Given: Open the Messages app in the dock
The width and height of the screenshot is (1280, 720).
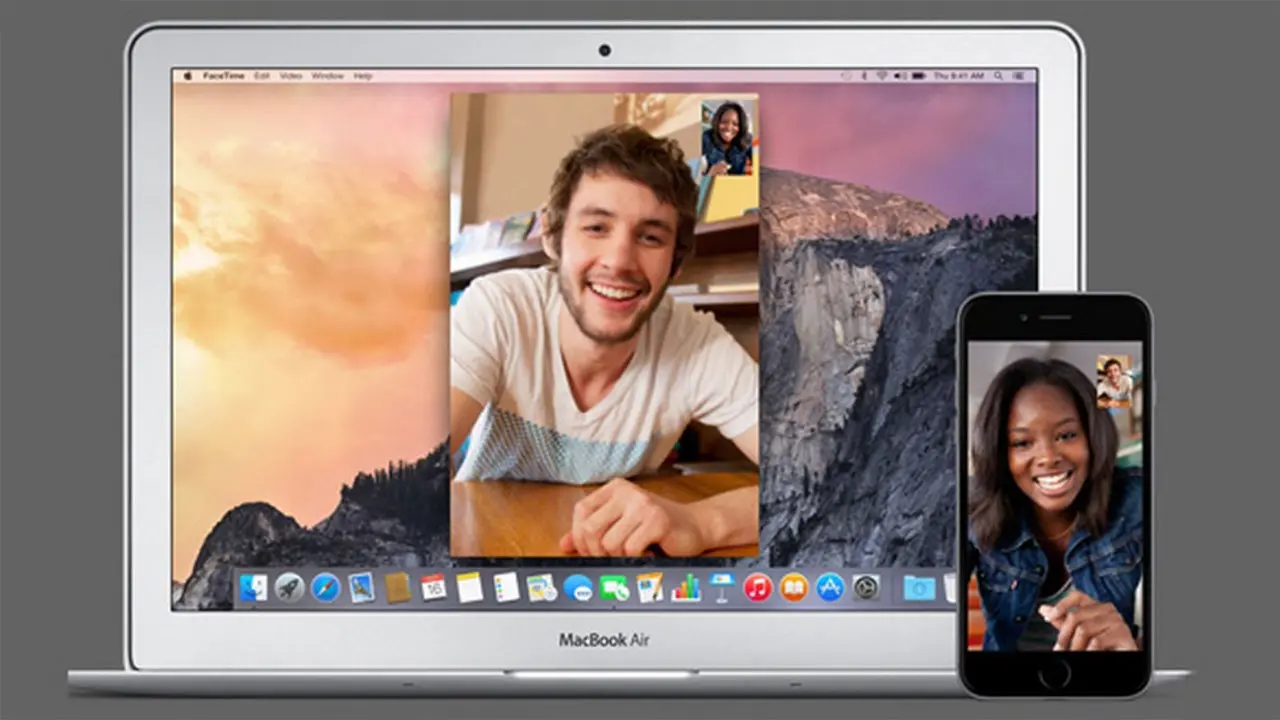Looking at the screenshot, I should point(578,588).
